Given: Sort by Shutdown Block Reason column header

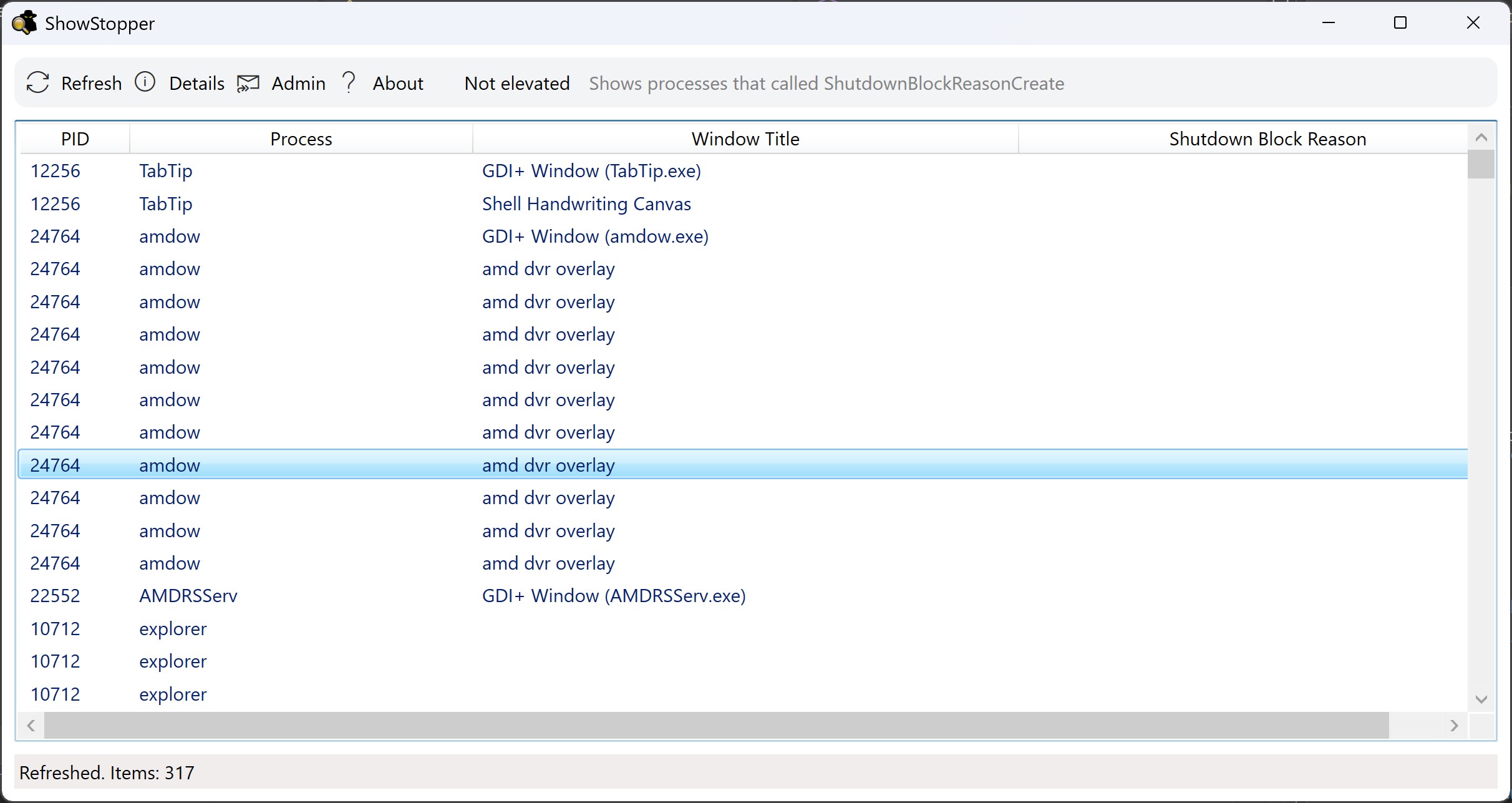Looking at the screenshot, I should (x=1266, y=139).
